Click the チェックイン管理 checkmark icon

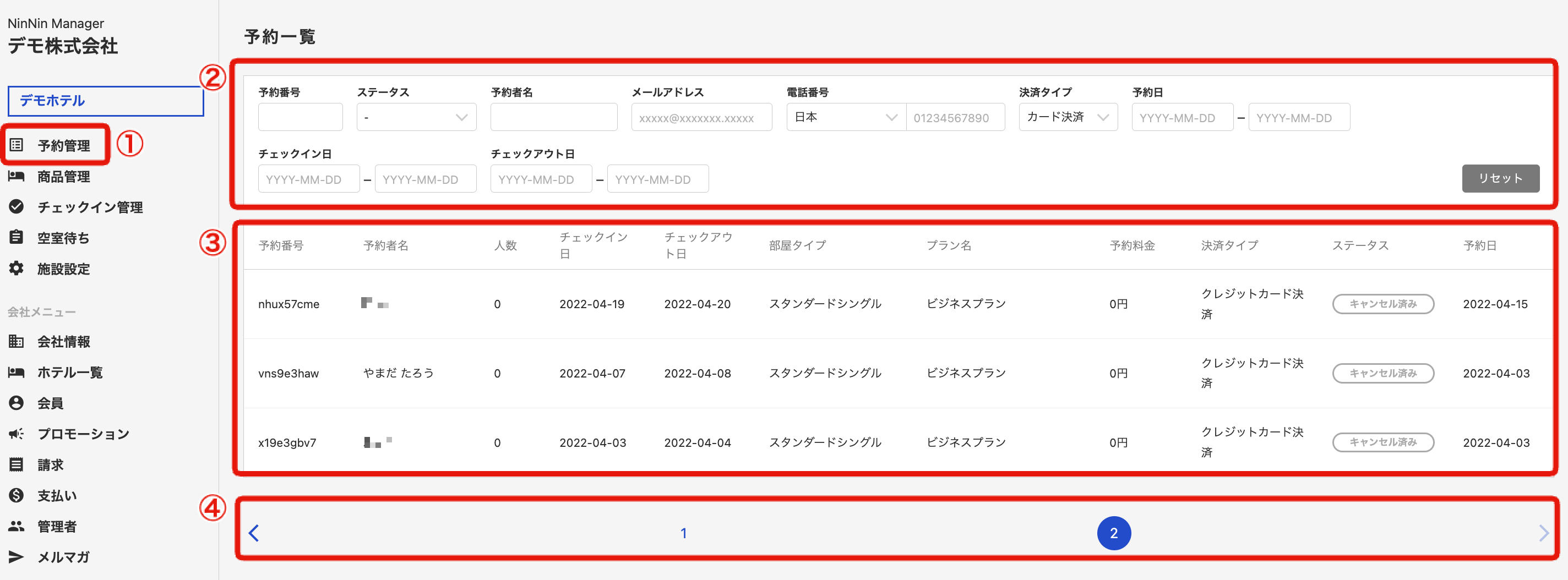click(17, 206)
